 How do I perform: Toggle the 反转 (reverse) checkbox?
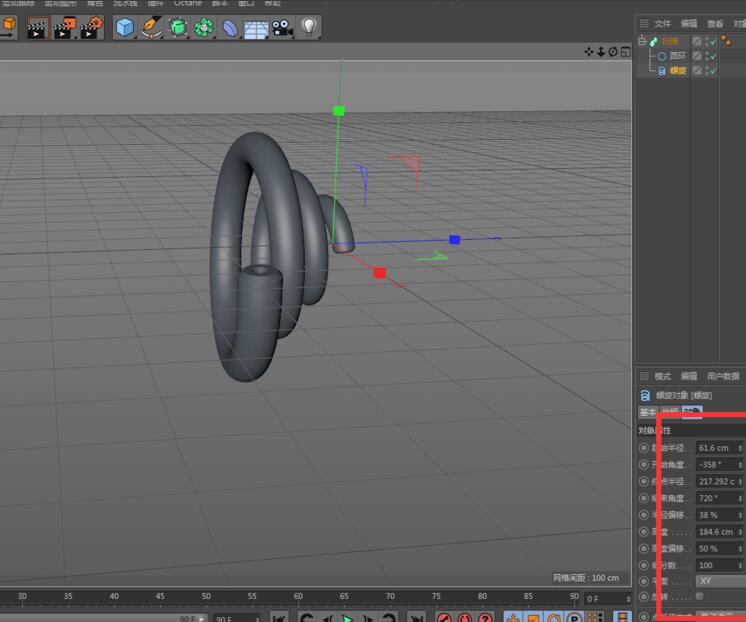point(699,597)
